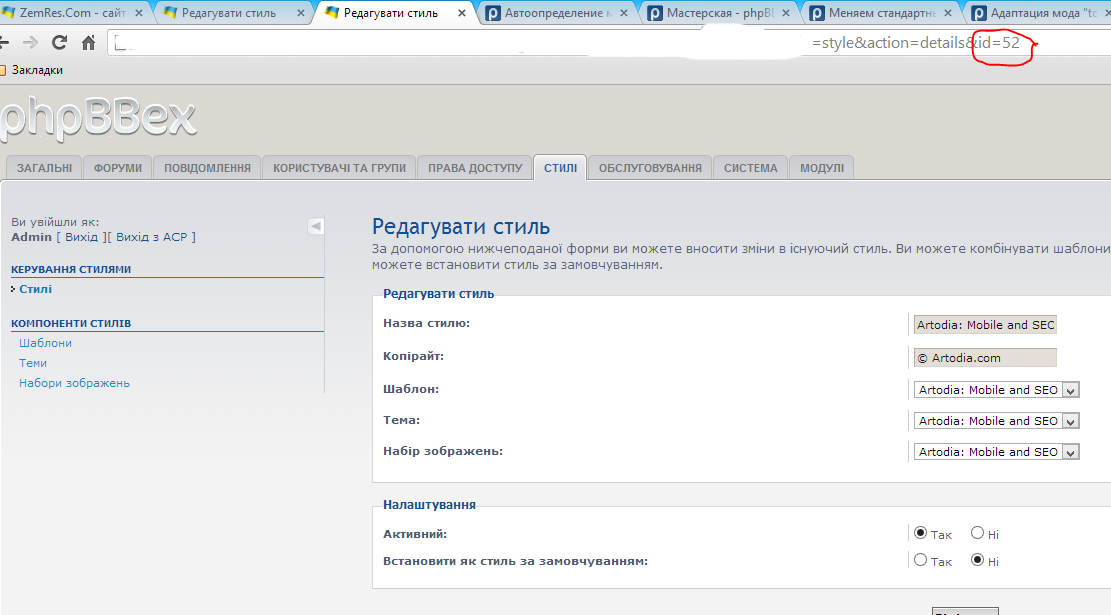Select Ні for Активний option
The width and height of the screenshot is (1111, 615).
977,533
